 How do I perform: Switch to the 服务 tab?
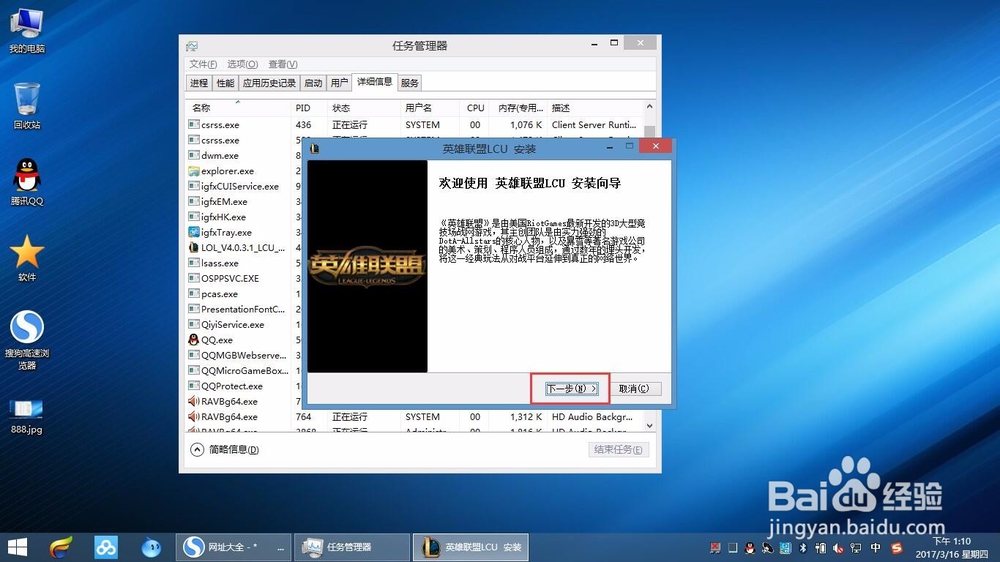coord(409,83)
